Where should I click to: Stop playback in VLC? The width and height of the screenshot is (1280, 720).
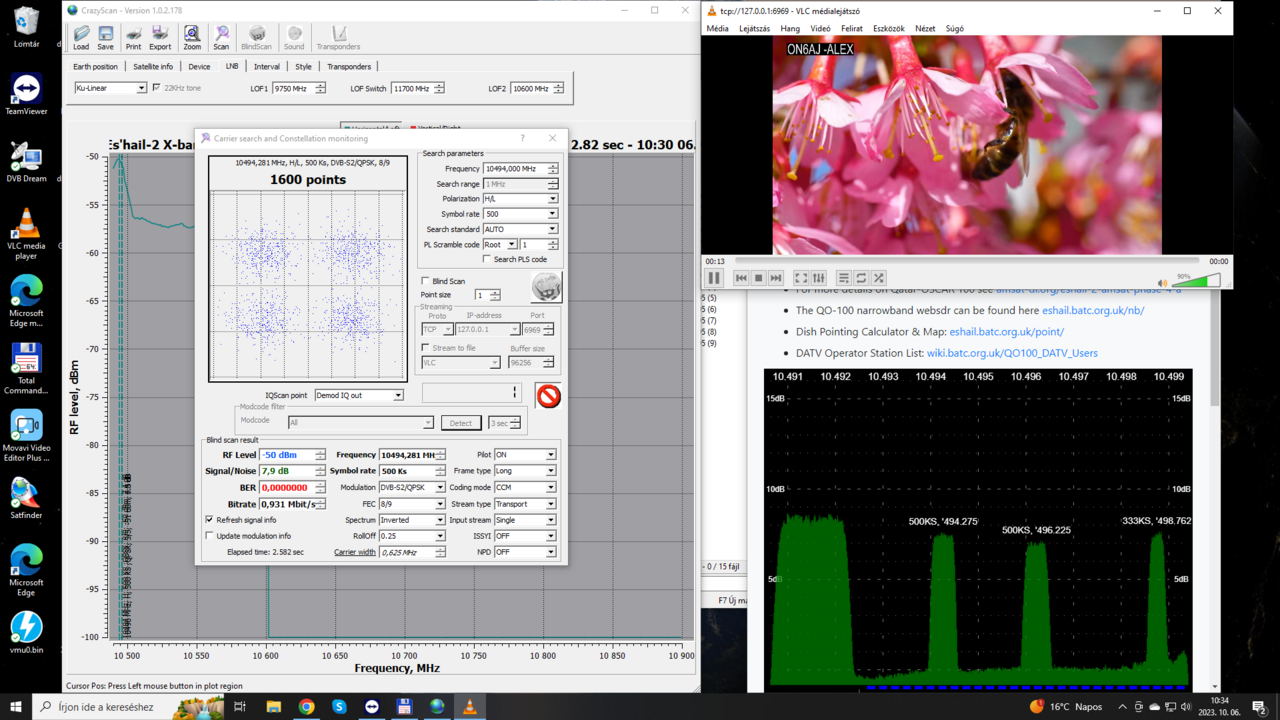pos(758,278)
